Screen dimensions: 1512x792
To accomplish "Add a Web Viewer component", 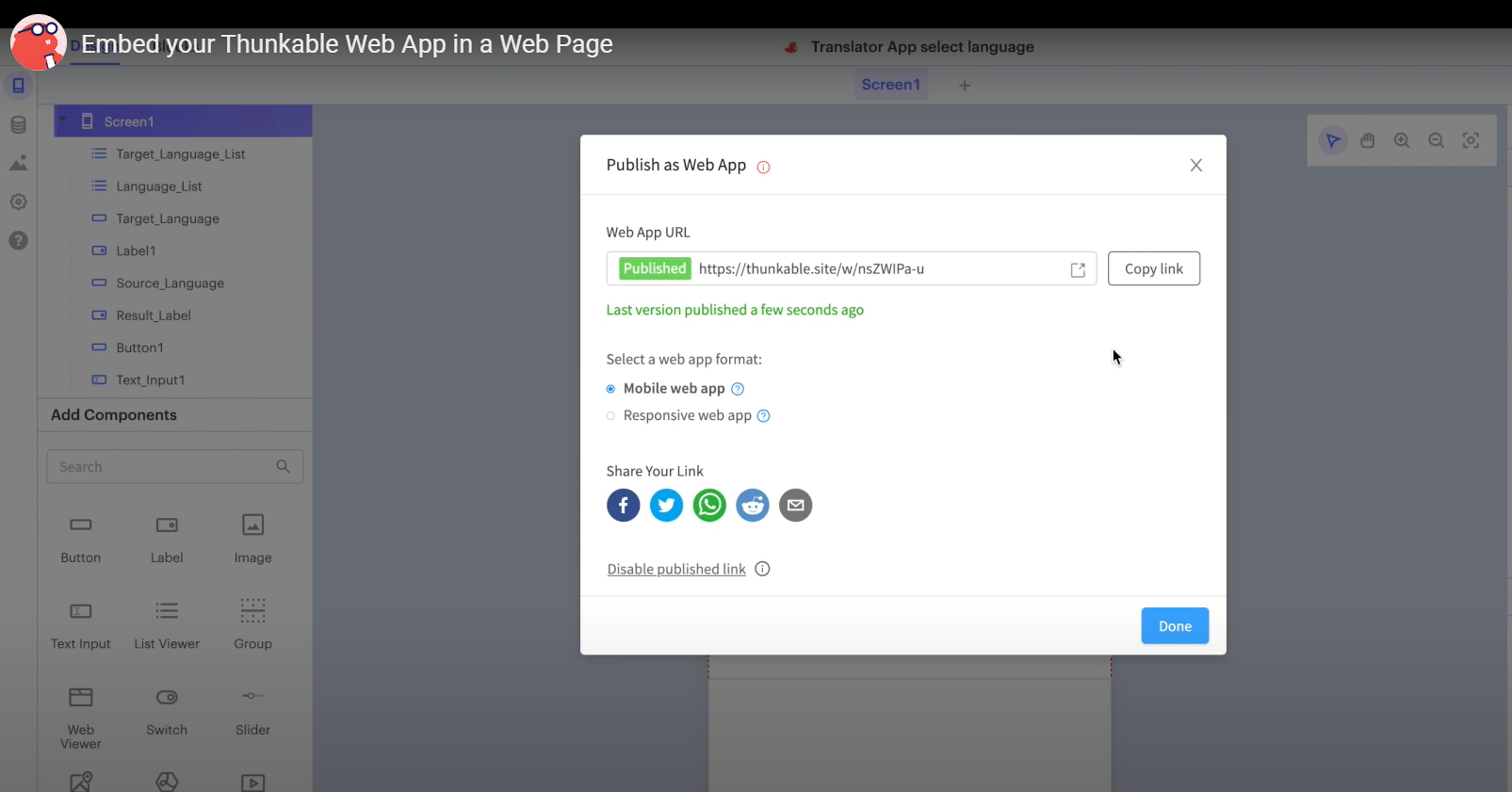I will pyautogui.click(x=81, y=718).
